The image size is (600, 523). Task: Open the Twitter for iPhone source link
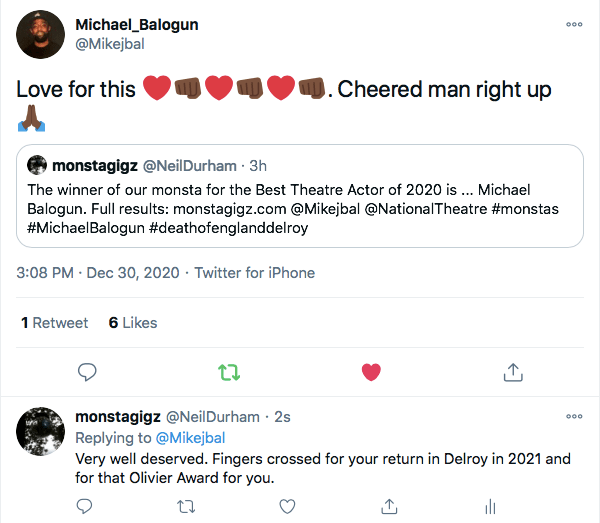[x=255, y=273]
